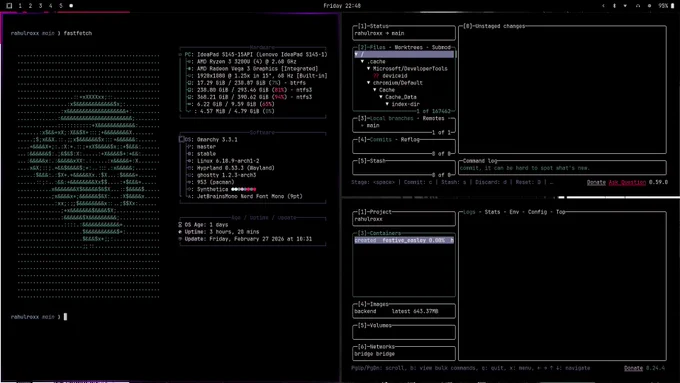
Task: Switch to the Files tab in lazygit
Action: [x=377, y=47]
